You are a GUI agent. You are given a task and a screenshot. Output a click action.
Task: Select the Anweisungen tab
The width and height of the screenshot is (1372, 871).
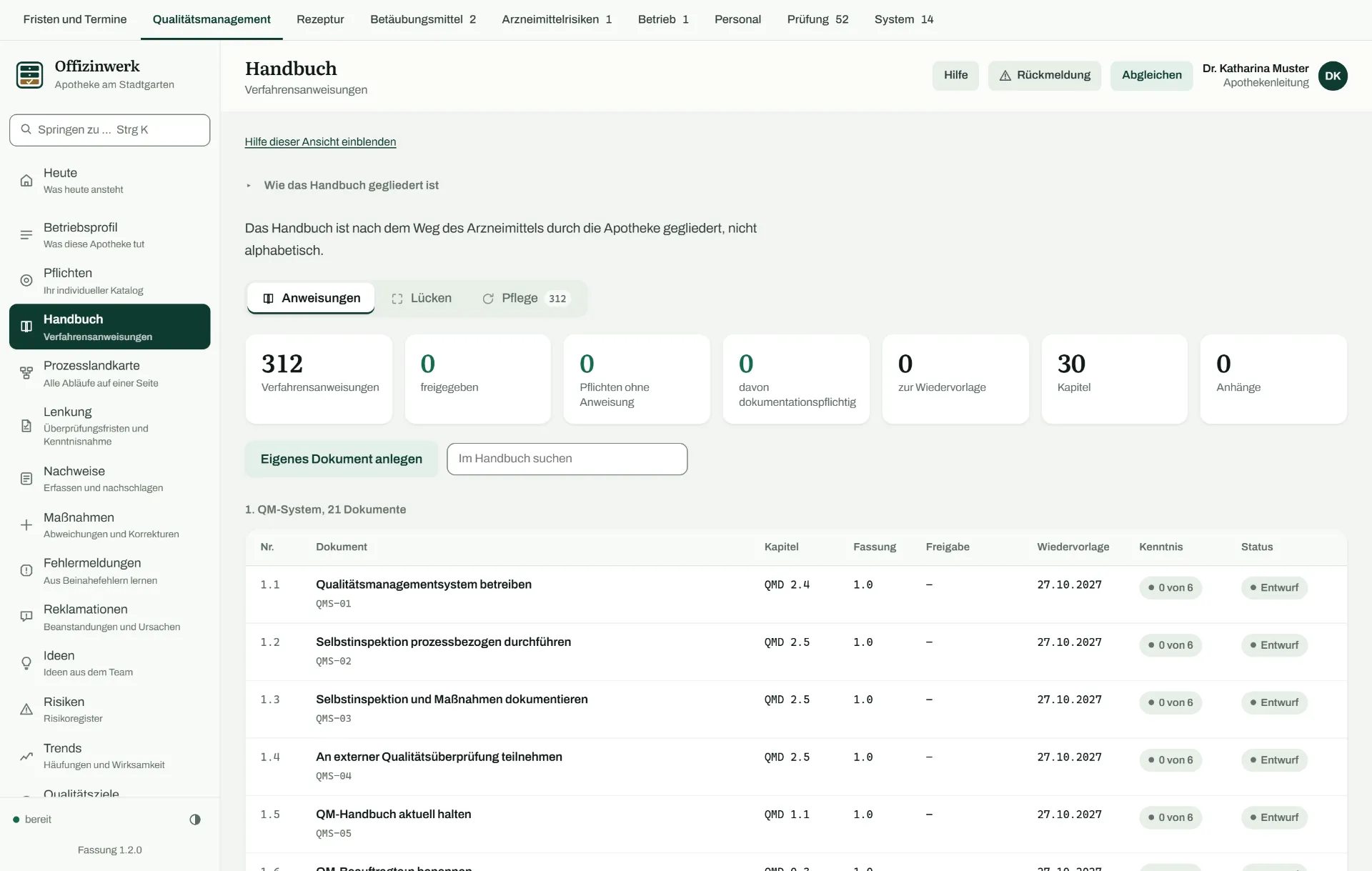point(311,298)
